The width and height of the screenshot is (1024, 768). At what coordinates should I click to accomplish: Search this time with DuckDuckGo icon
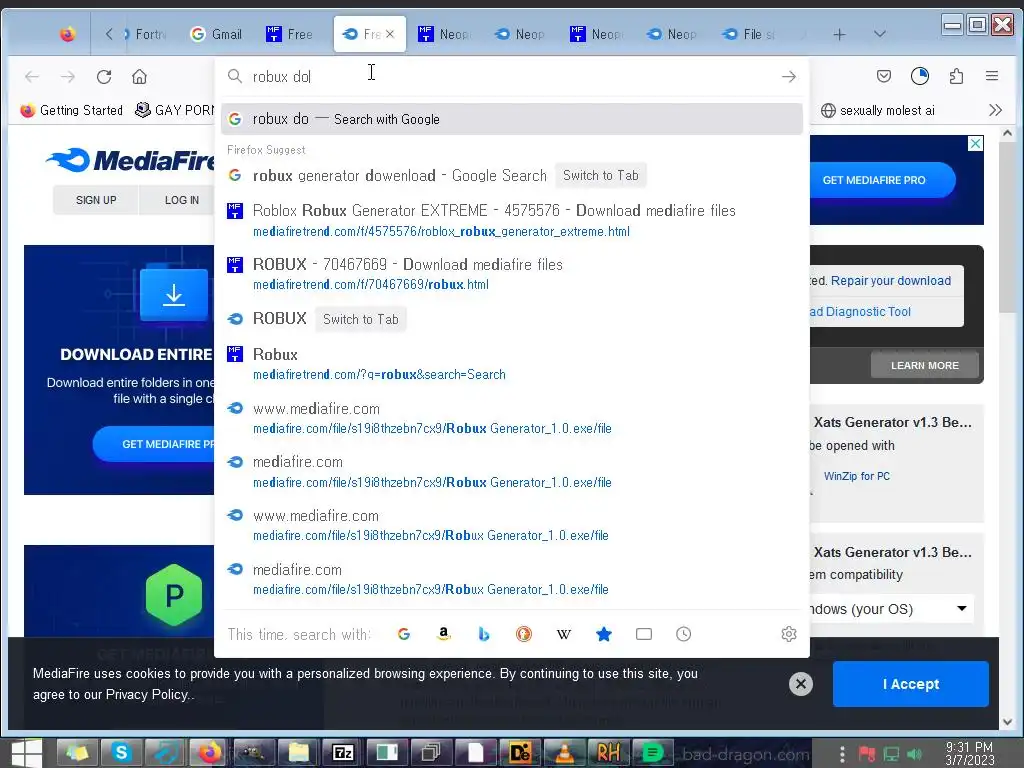pyautogui.click(x=524, y=634)
